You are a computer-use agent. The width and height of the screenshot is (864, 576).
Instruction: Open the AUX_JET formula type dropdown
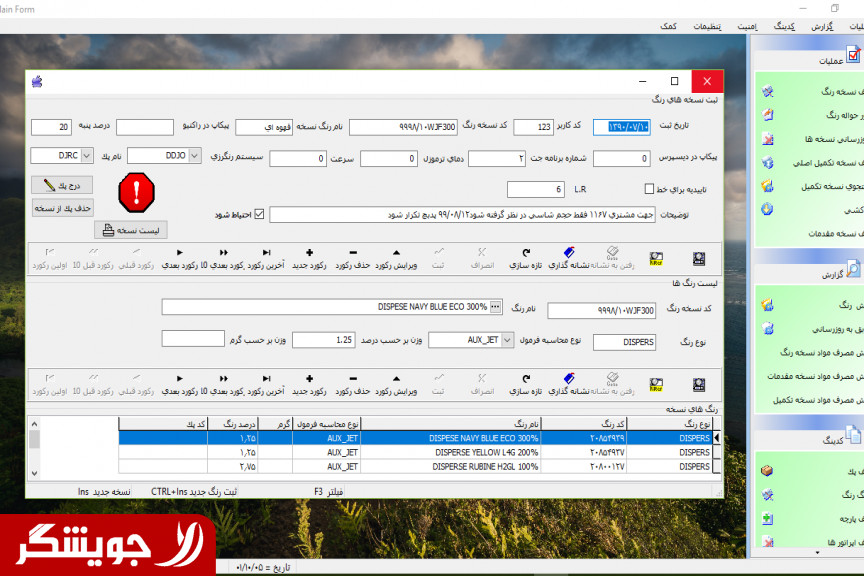pos(506,340)
